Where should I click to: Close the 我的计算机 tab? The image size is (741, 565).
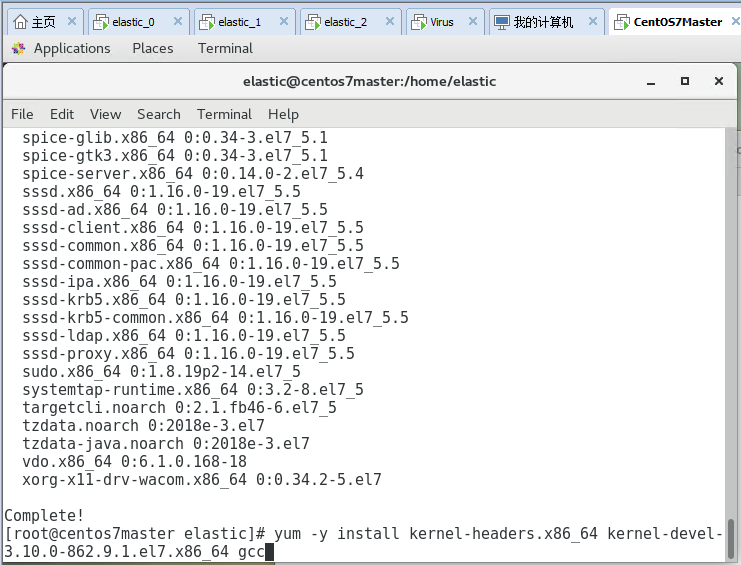593,21
